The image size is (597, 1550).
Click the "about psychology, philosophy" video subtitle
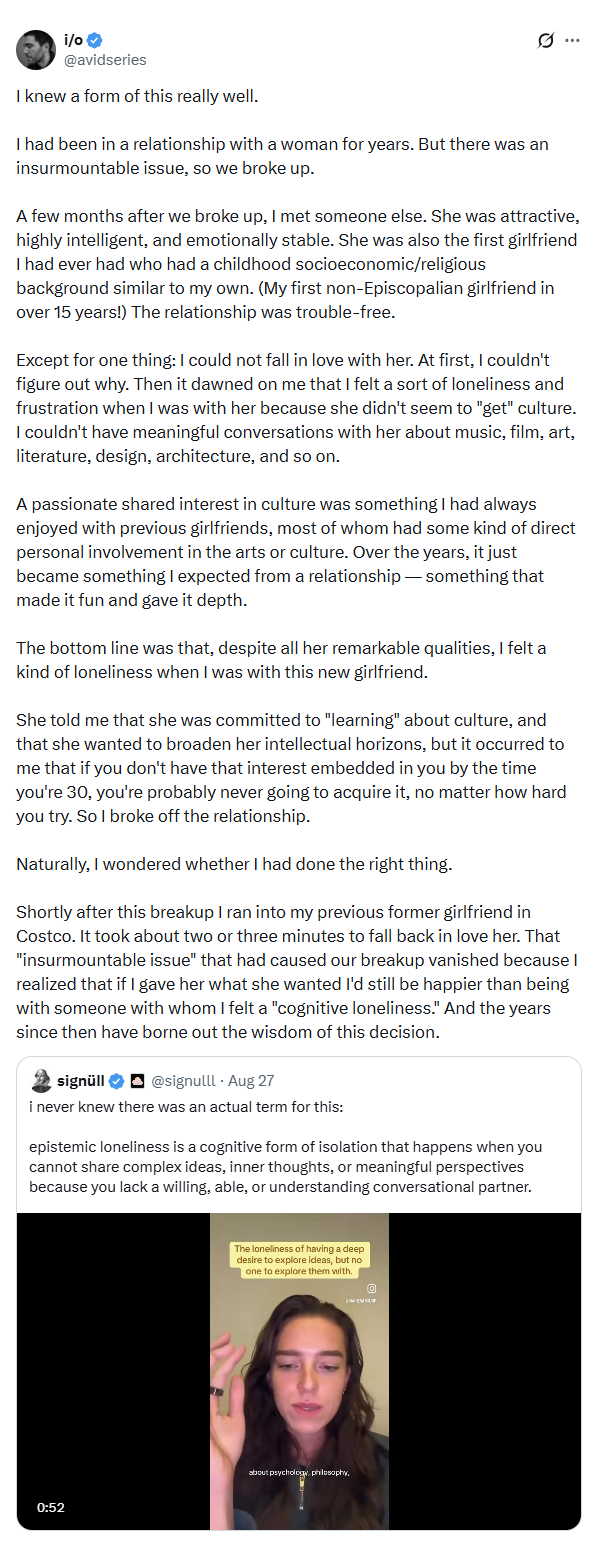coord(298,1471)
